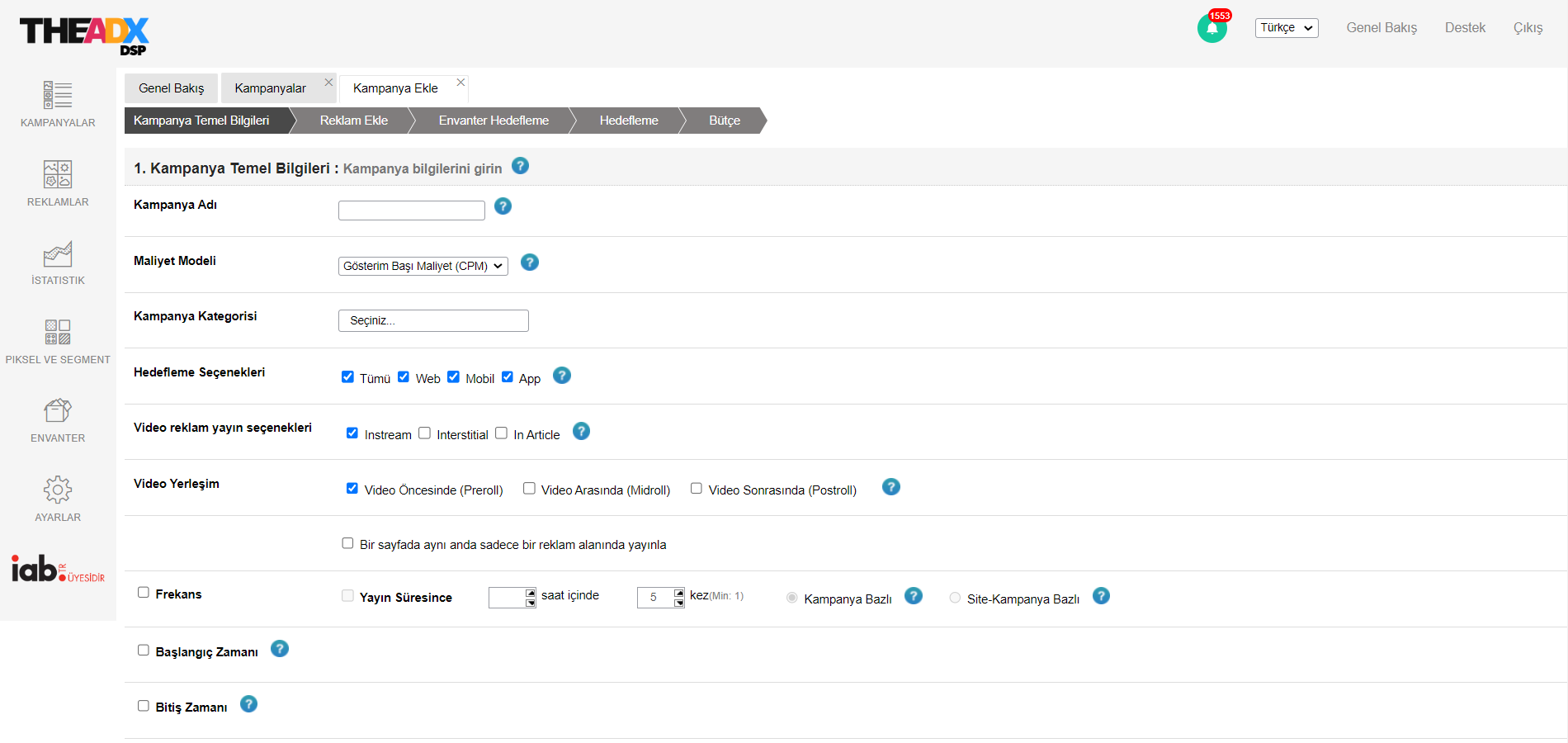Open the Türkçe language dropdown
Screen dimensions: 1568x743
(x=1286, y=28)
